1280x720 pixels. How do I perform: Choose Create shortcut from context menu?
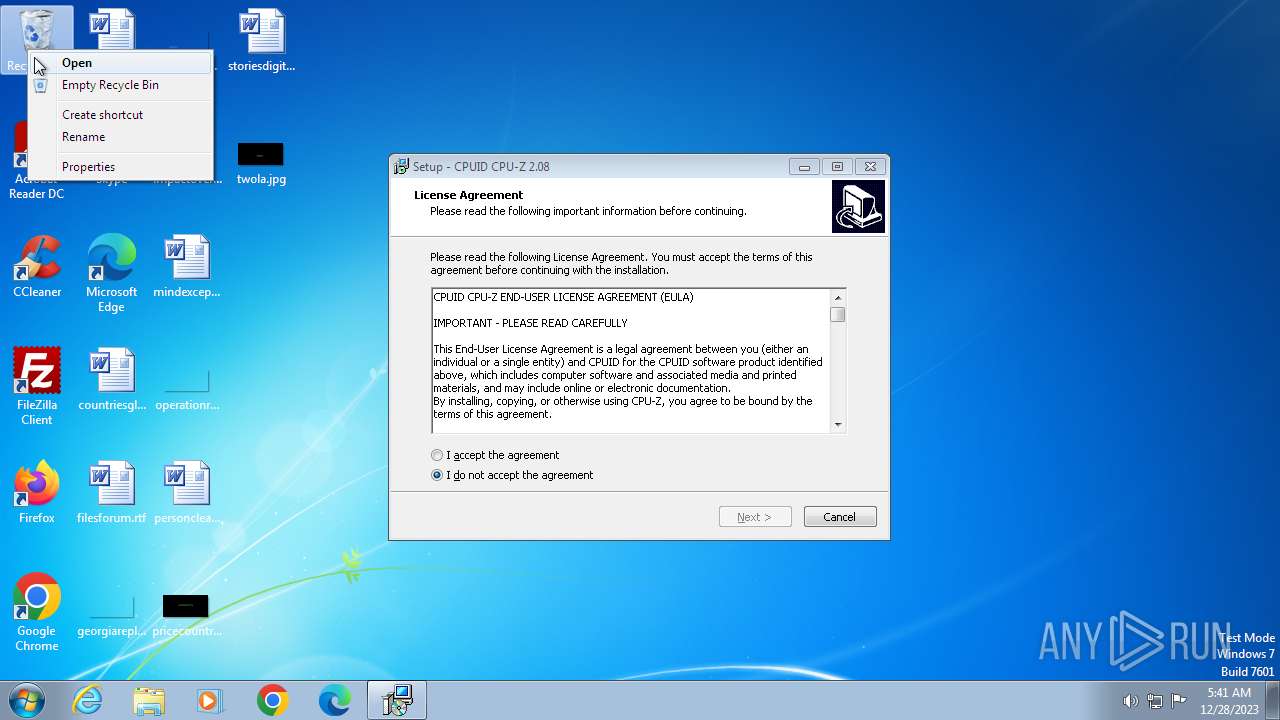click(121, 115)
